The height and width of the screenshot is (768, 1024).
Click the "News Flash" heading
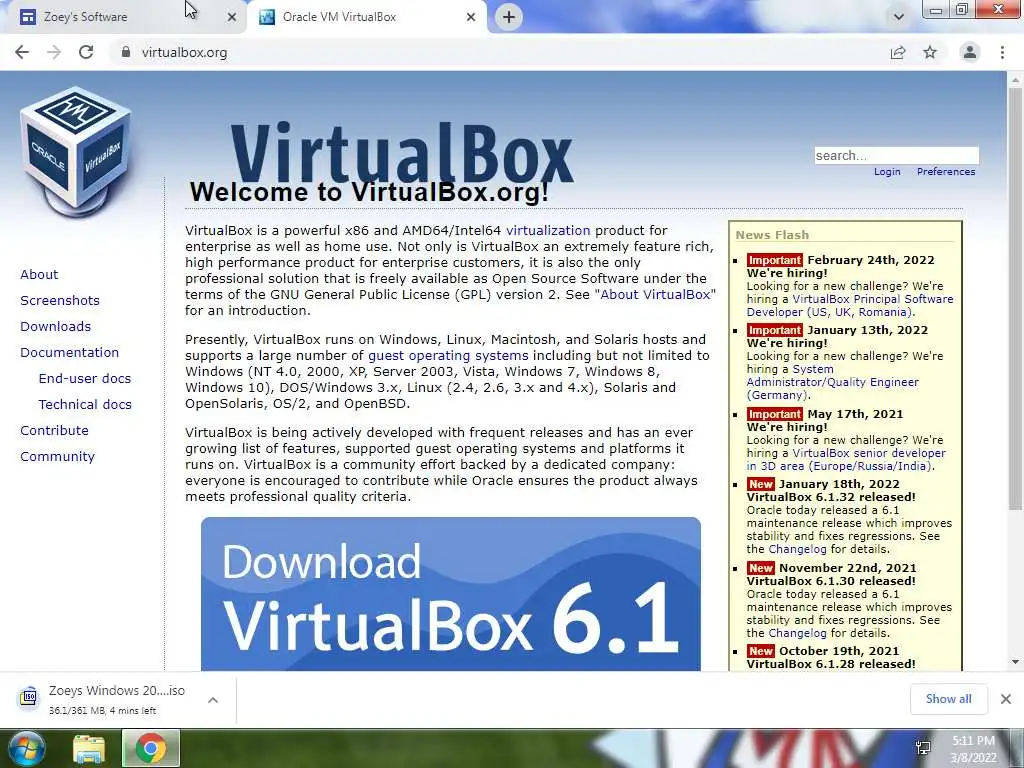pos(772,235)
